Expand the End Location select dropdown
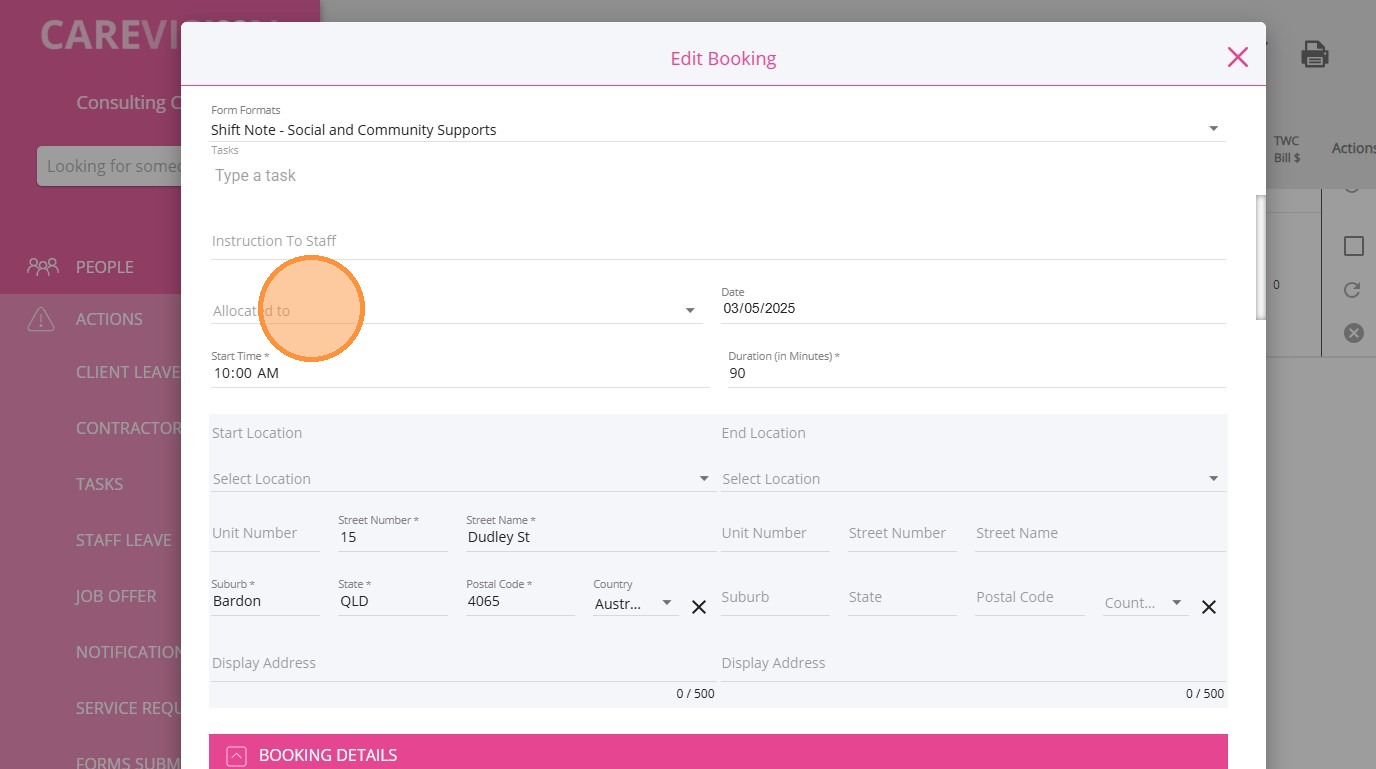 point(1213,479)
